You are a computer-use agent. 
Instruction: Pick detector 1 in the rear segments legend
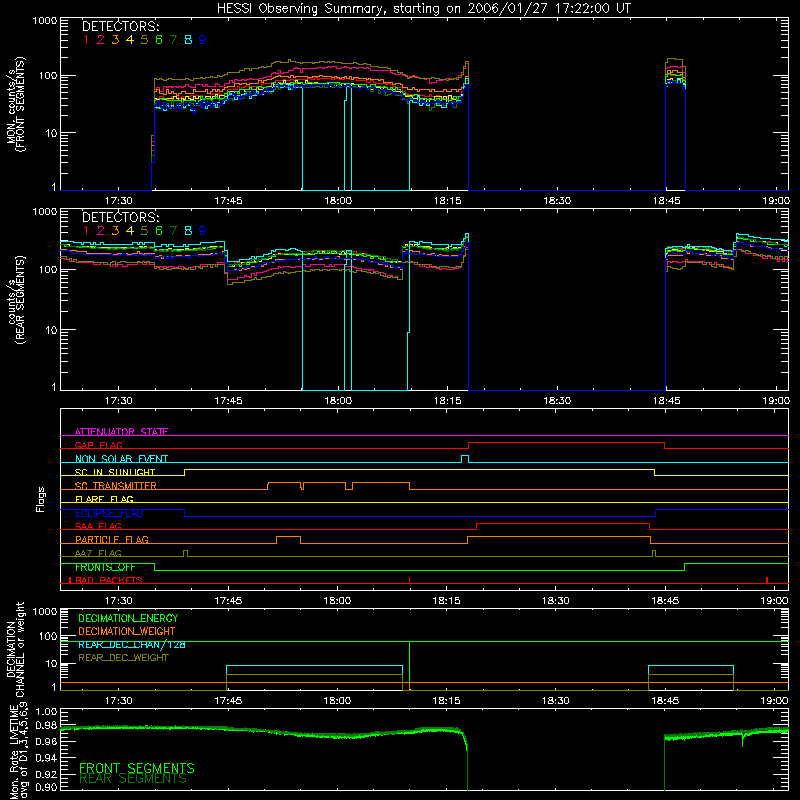(86, 231)
